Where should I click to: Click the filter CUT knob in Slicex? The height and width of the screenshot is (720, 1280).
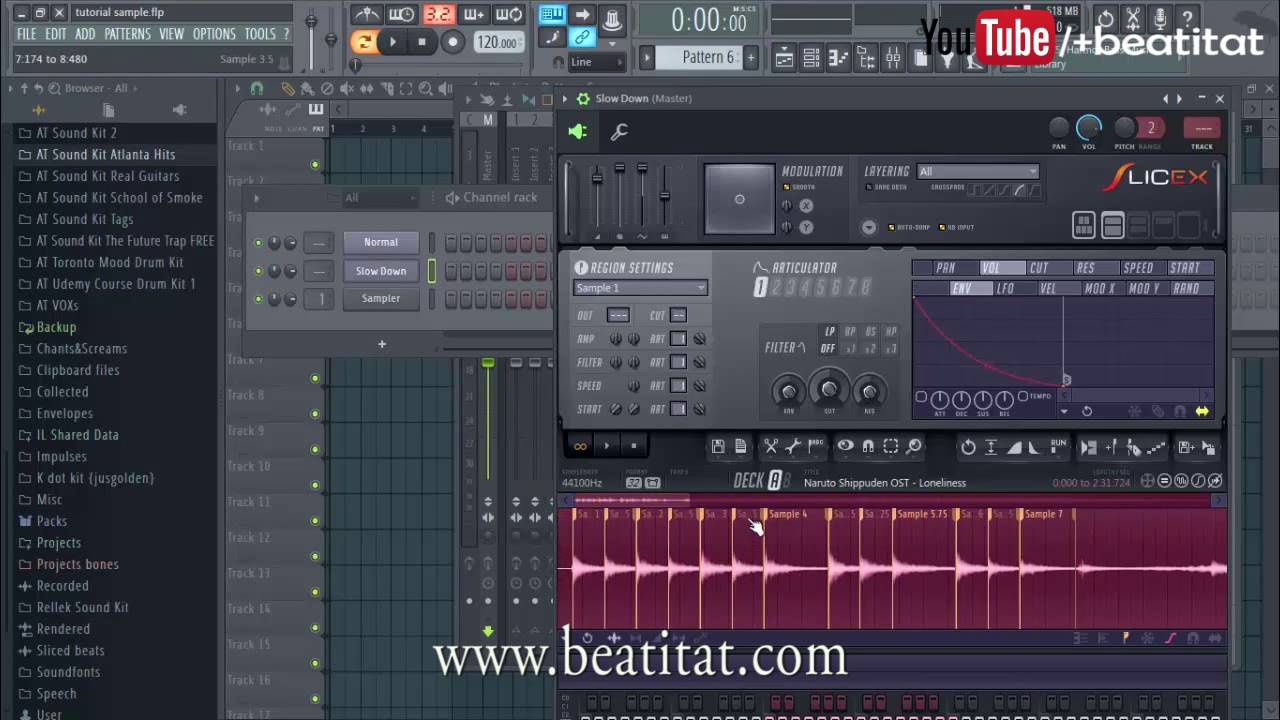coord(828,390)
